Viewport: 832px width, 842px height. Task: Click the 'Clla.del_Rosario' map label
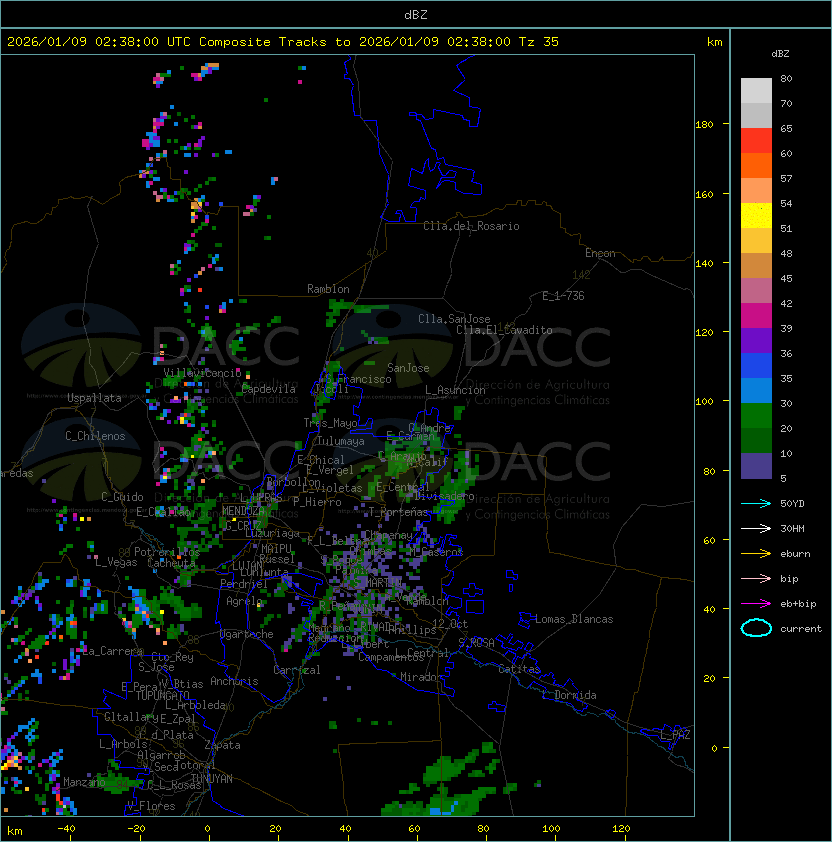pos(471,226)
